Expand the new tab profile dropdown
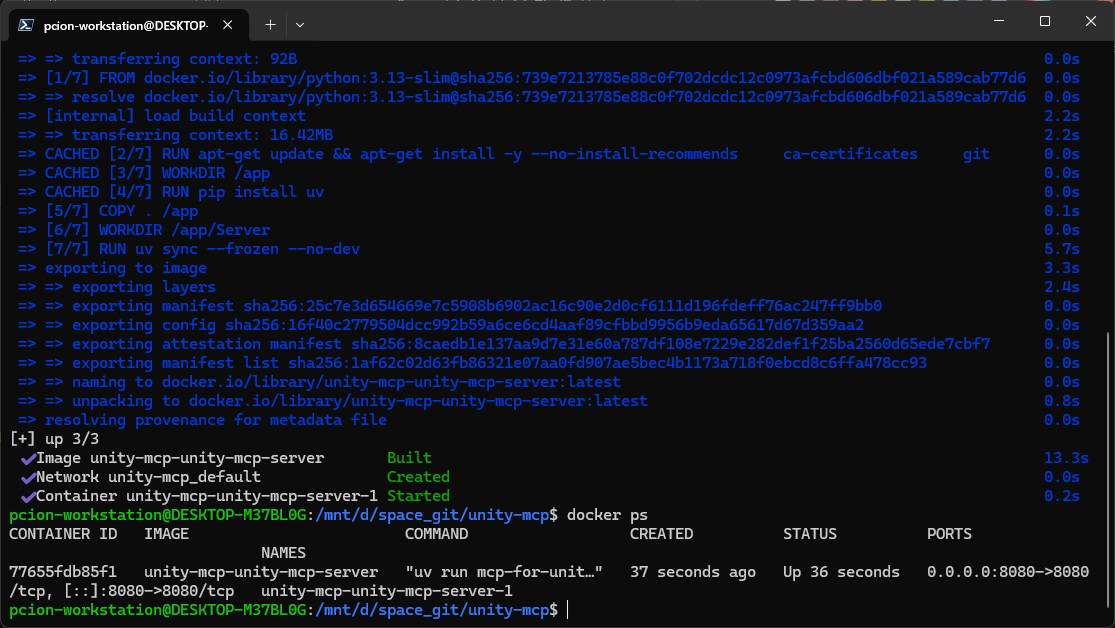 (299, 23)
